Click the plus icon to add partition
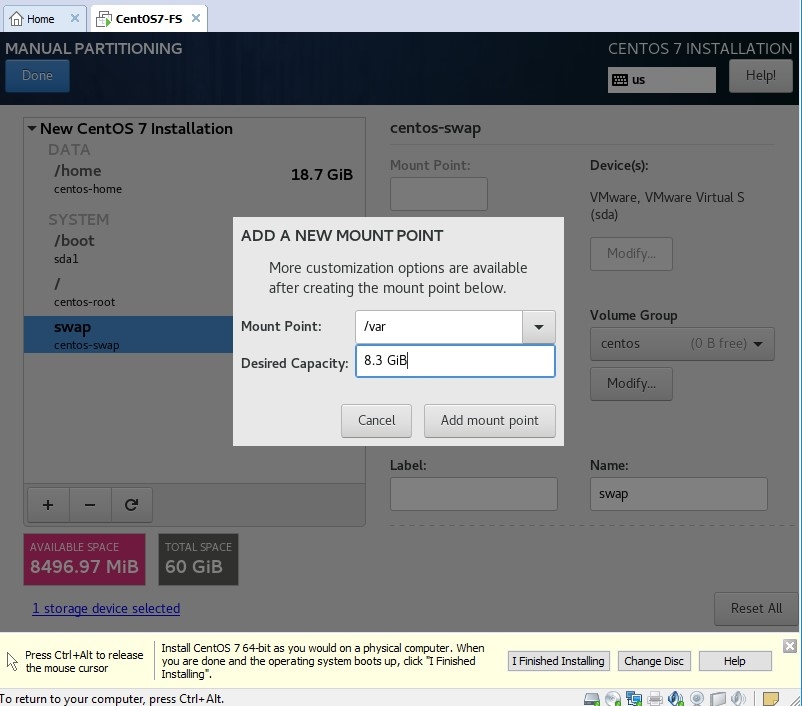This screenshot has height=706, width=802. point(47,505)
